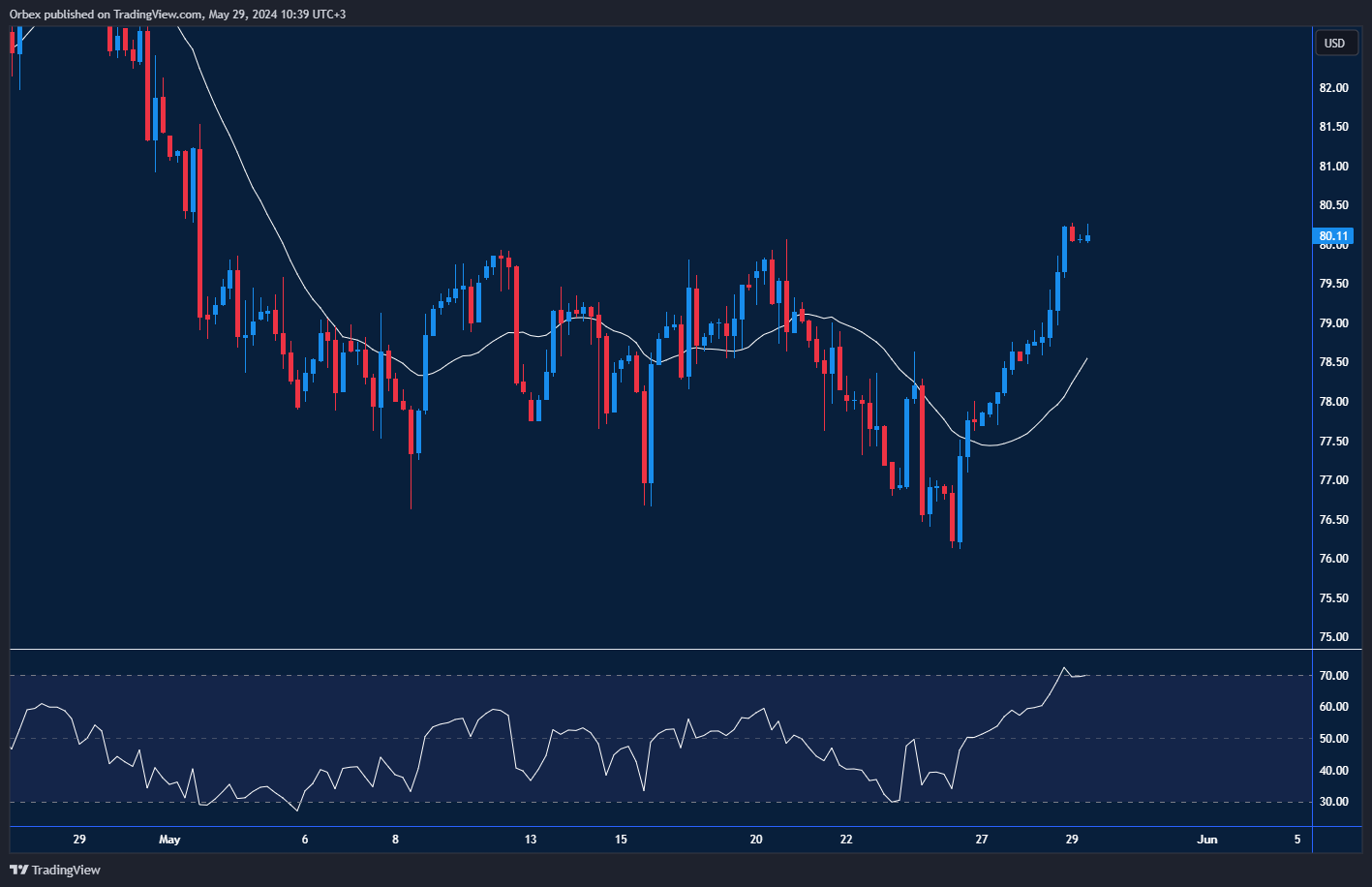Click the TradingView logo icon

click(x=18, y=870)
